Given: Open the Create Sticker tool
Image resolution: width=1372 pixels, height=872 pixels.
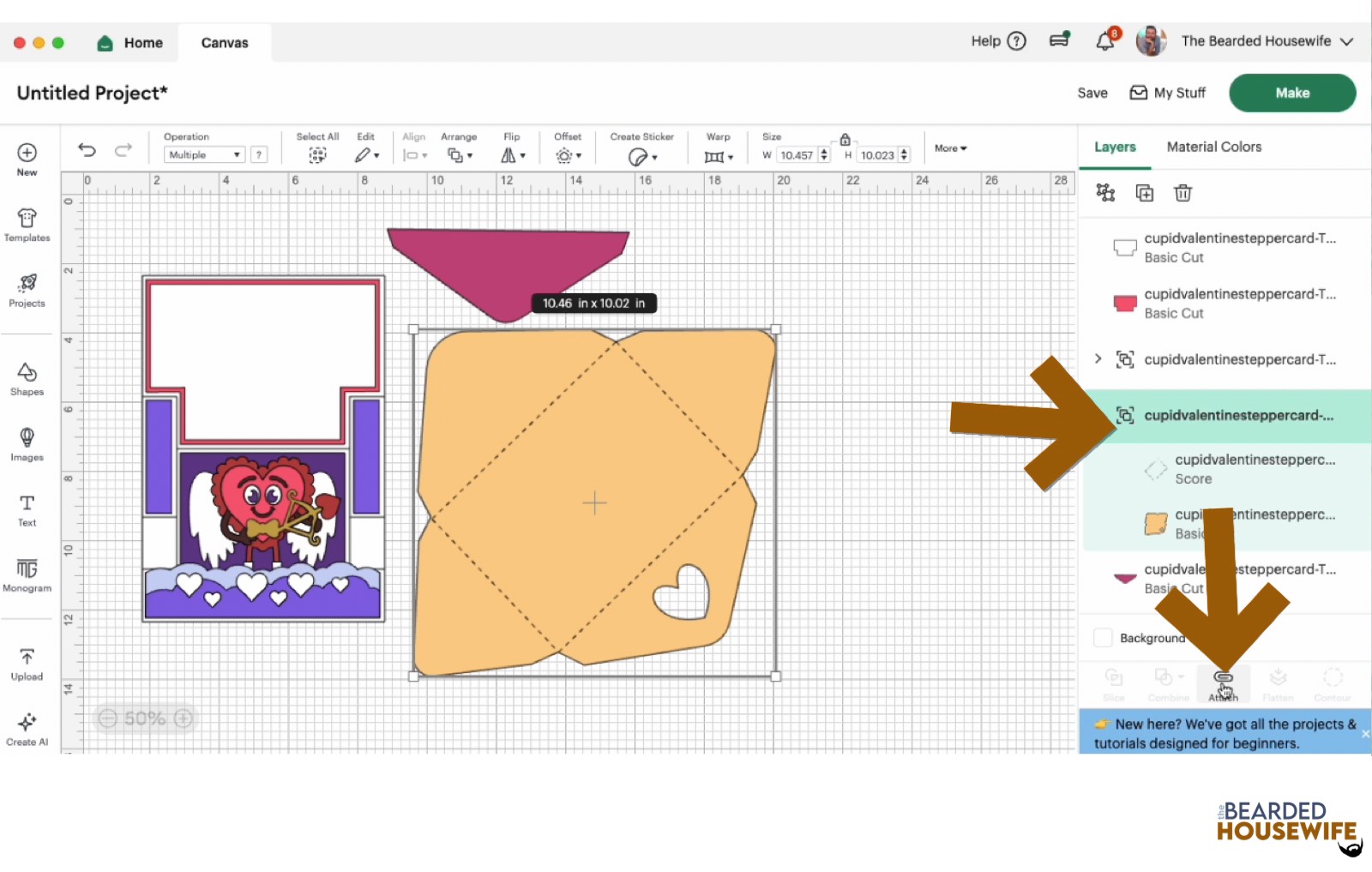Looking at the screenshot, I should 639,155.
